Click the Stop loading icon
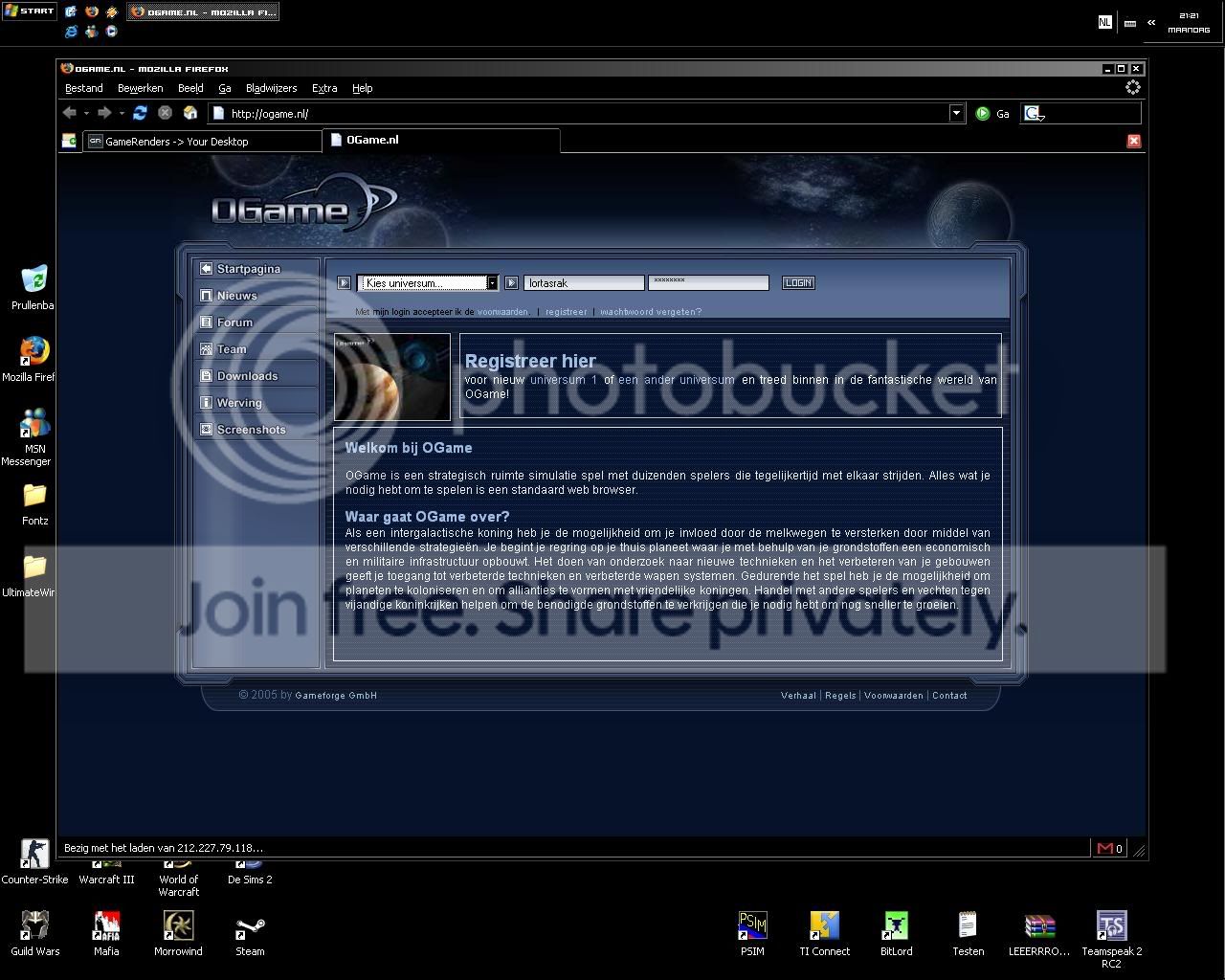 (x=165, y=113)
